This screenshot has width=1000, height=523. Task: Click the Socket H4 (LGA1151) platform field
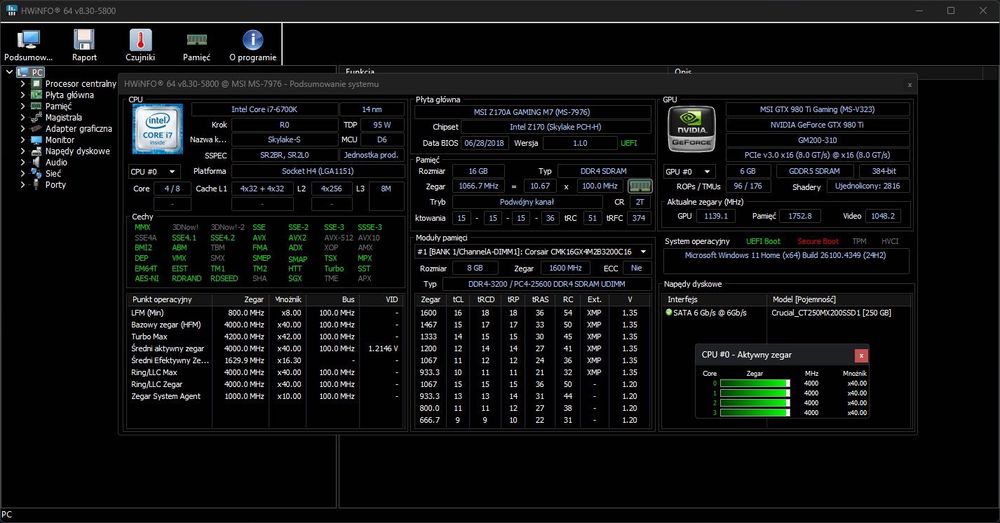point(317,171)
